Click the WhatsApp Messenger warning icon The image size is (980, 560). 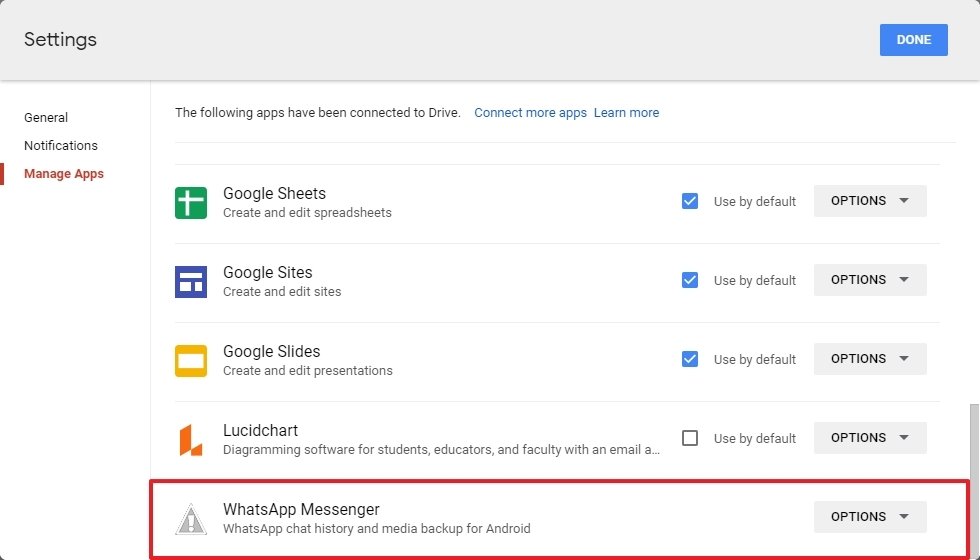point(191,519)
